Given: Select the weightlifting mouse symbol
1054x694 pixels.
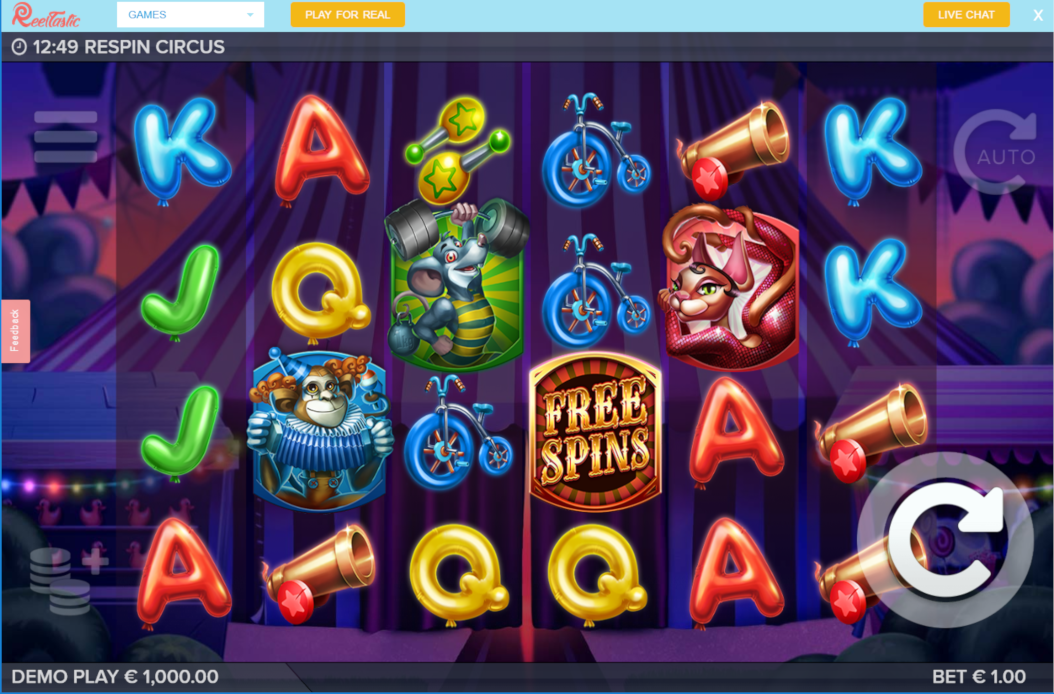Looking at the screenshot, I should [457, 284].
